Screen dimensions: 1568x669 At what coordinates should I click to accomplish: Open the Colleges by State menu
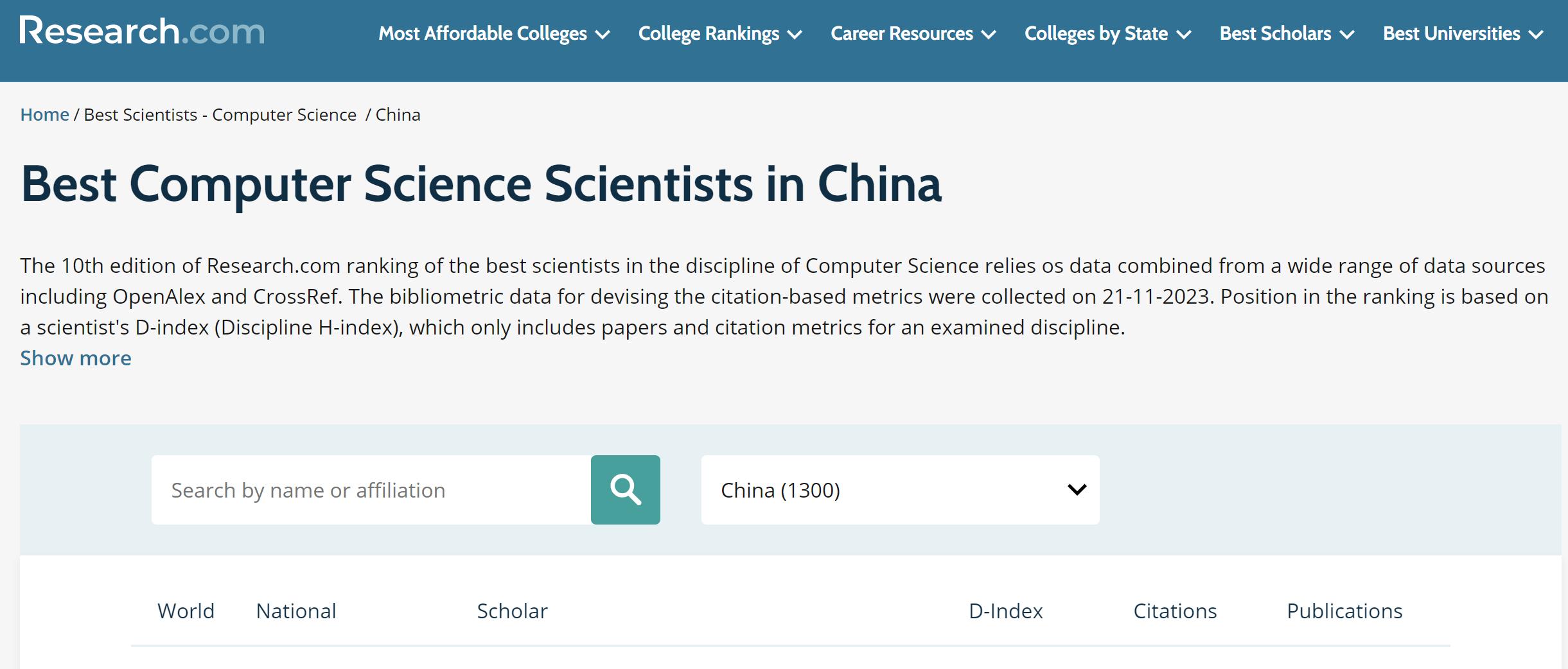pyautogui.click(x=1096, y=33)
